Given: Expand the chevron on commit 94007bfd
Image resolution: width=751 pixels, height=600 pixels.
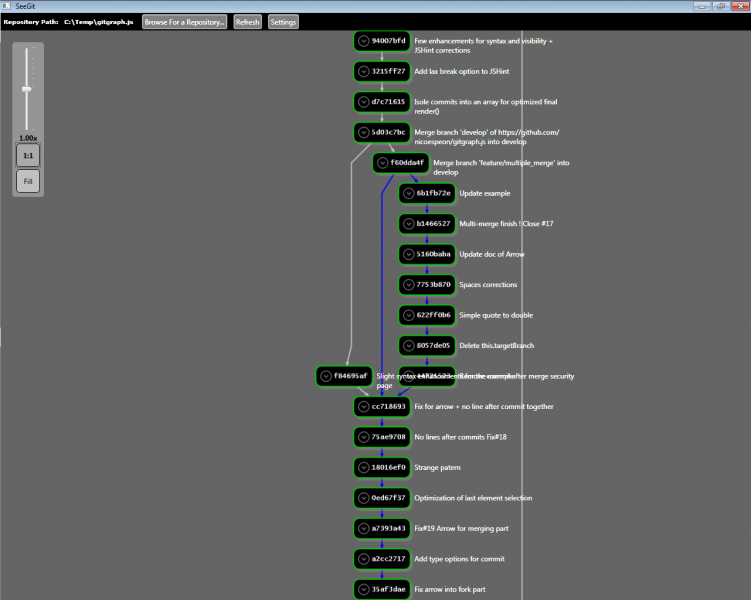Looking at the screenshot, I should point(364,41).
